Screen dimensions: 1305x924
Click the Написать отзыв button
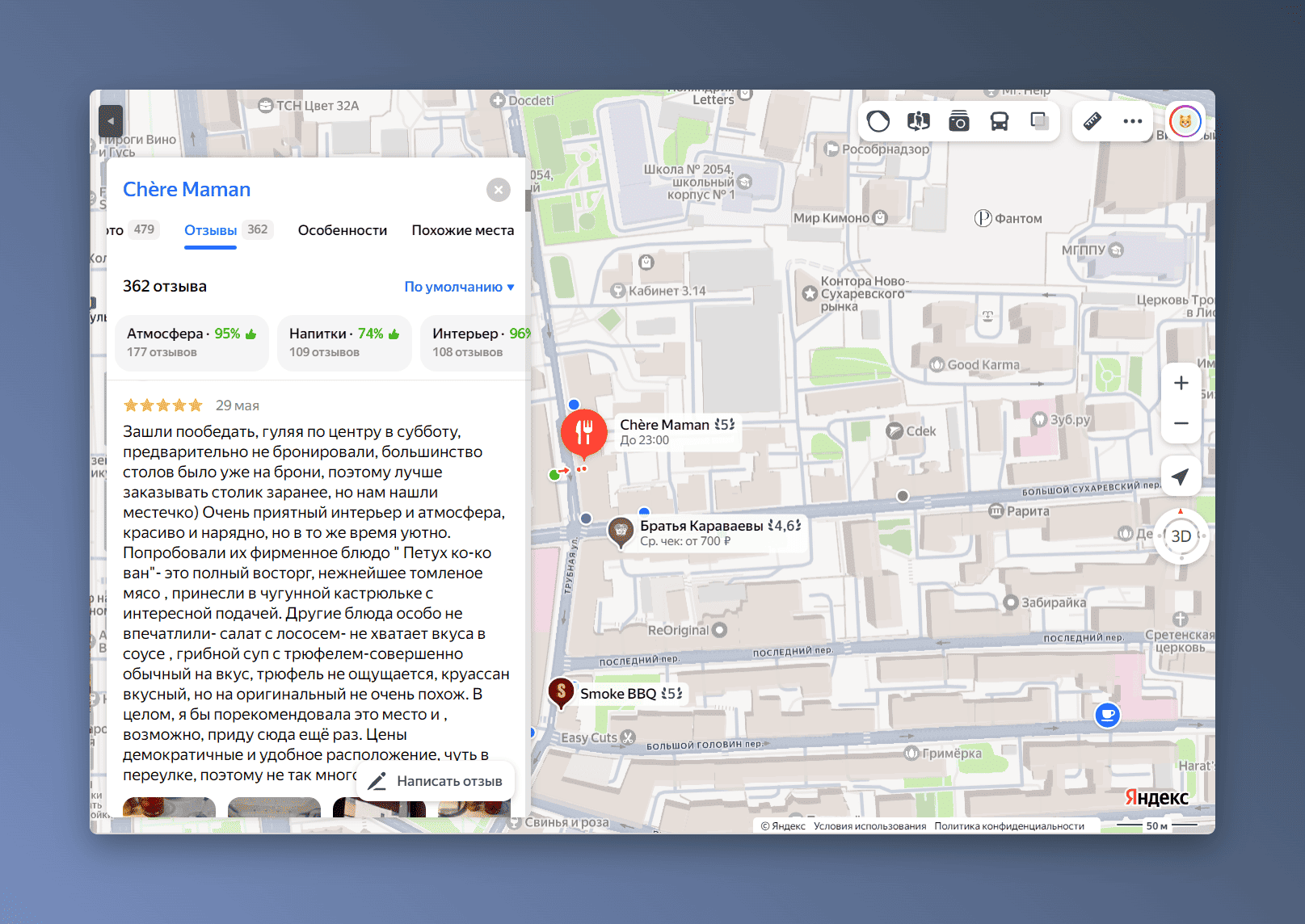(435, 782)
